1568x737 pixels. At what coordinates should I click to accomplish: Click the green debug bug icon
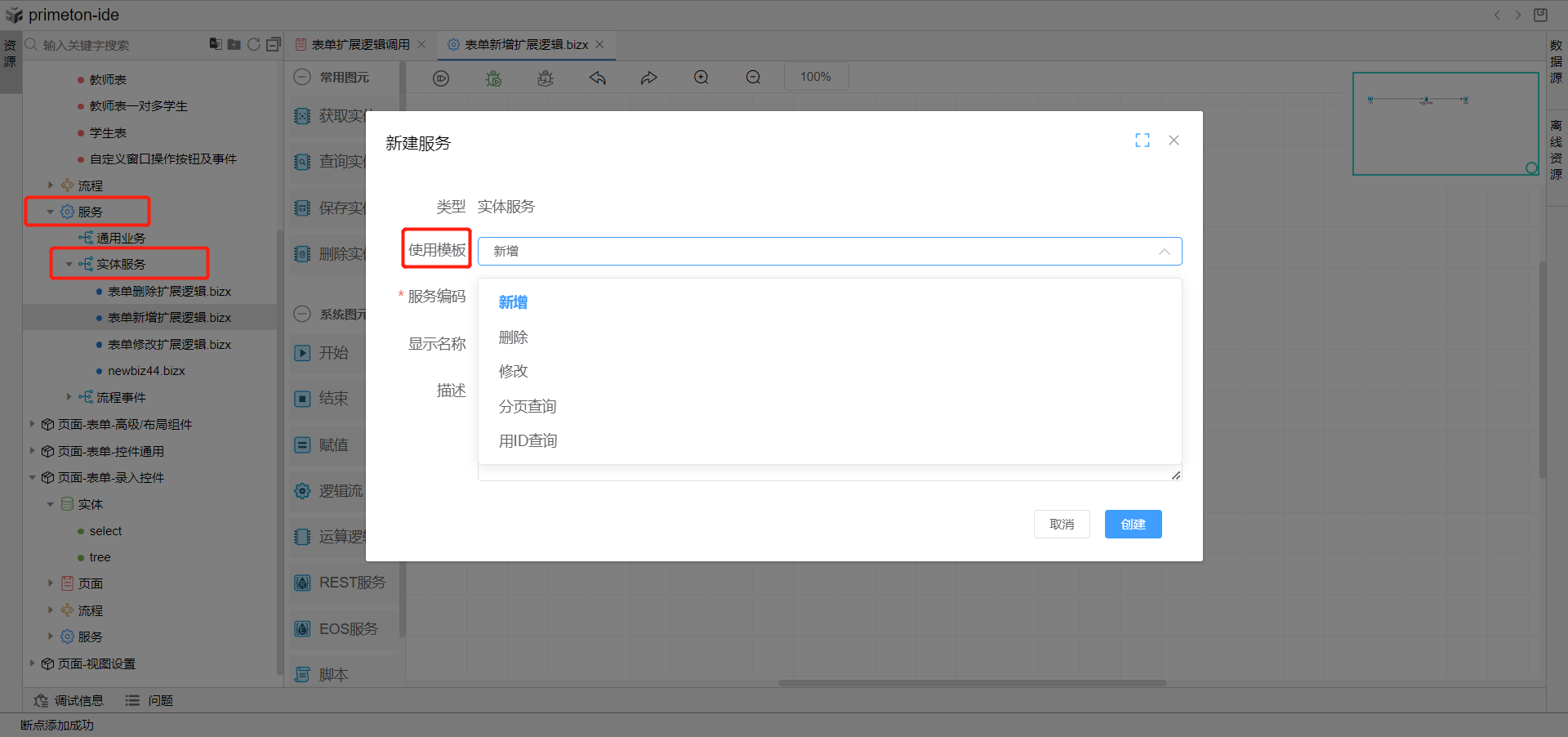point(493,78)
